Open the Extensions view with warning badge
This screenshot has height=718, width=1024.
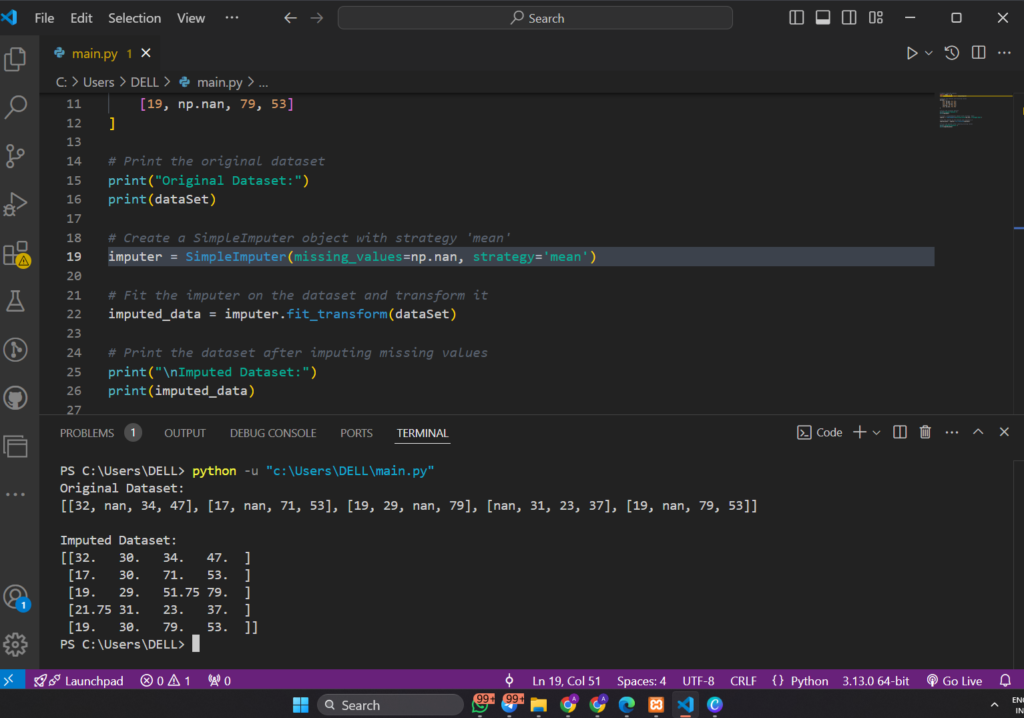pyautogui.click(x=16, y=254)
